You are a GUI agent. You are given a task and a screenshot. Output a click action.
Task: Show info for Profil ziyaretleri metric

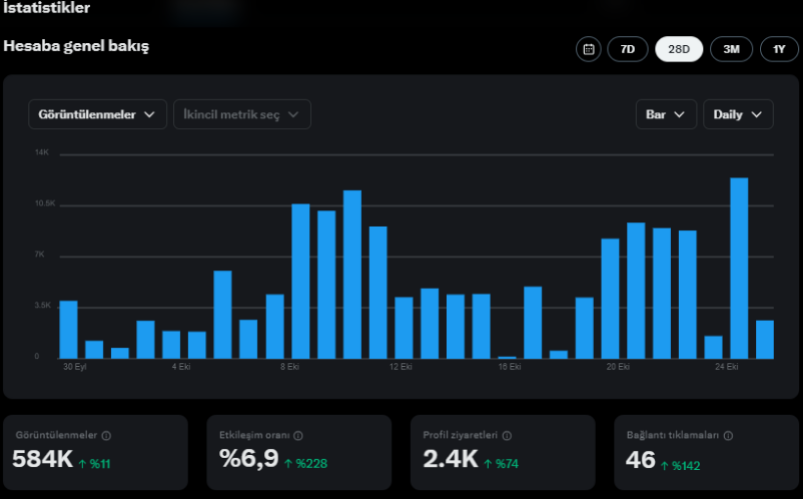coord(506,435)
